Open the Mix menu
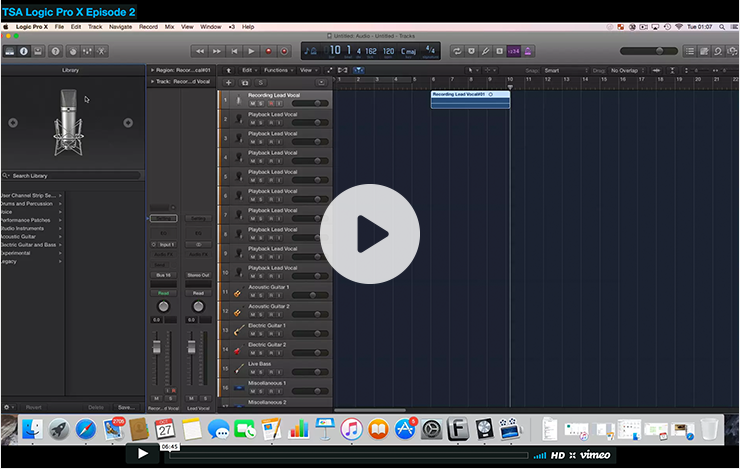 pyautogui.click(x=169, y=27)
